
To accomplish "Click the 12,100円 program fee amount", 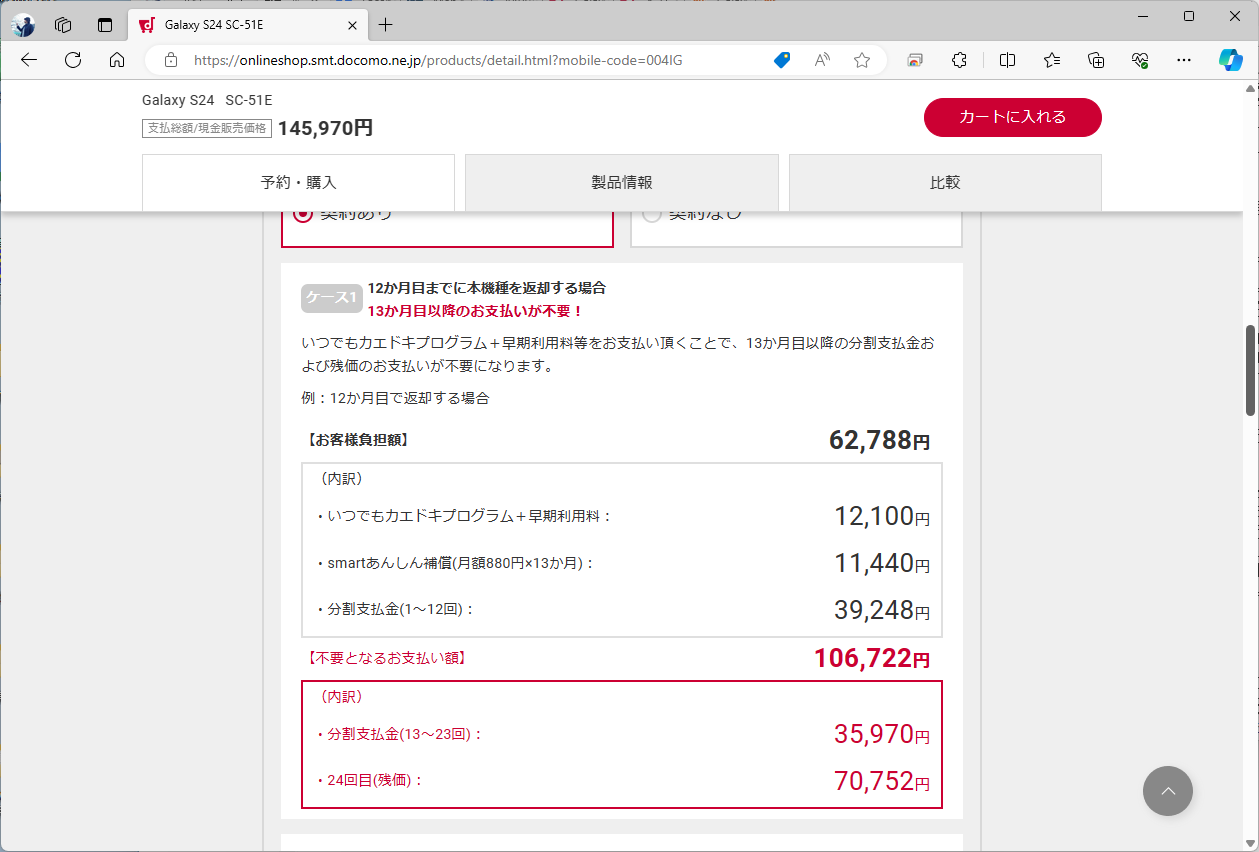I will (x=882, y=516).
